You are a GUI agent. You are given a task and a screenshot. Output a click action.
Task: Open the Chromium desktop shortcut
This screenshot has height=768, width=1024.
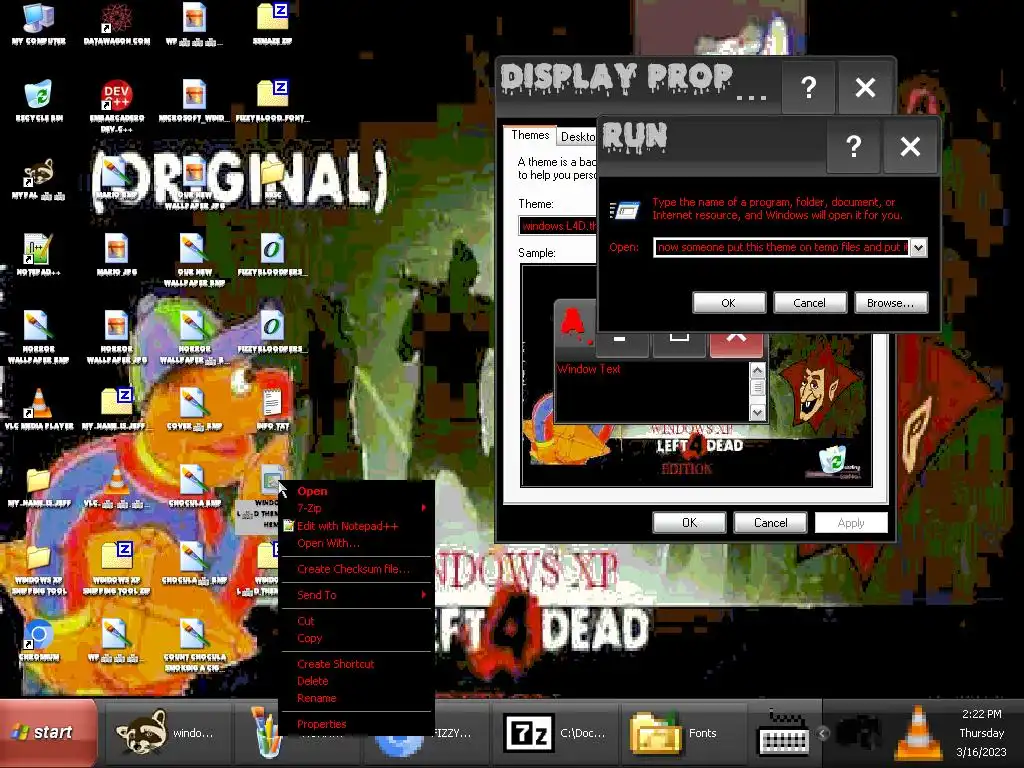(39, 640)
